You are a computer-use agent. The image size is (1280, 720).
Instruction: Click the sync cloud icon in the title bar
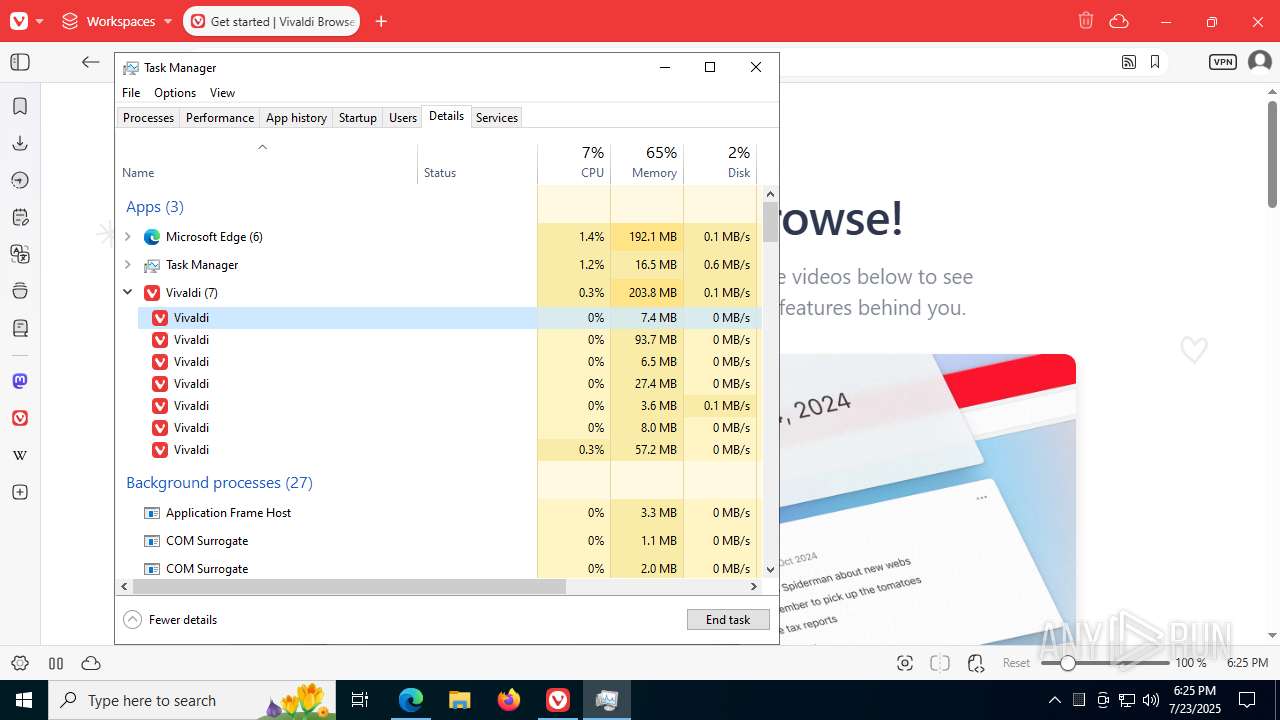tap(1119, 21)
